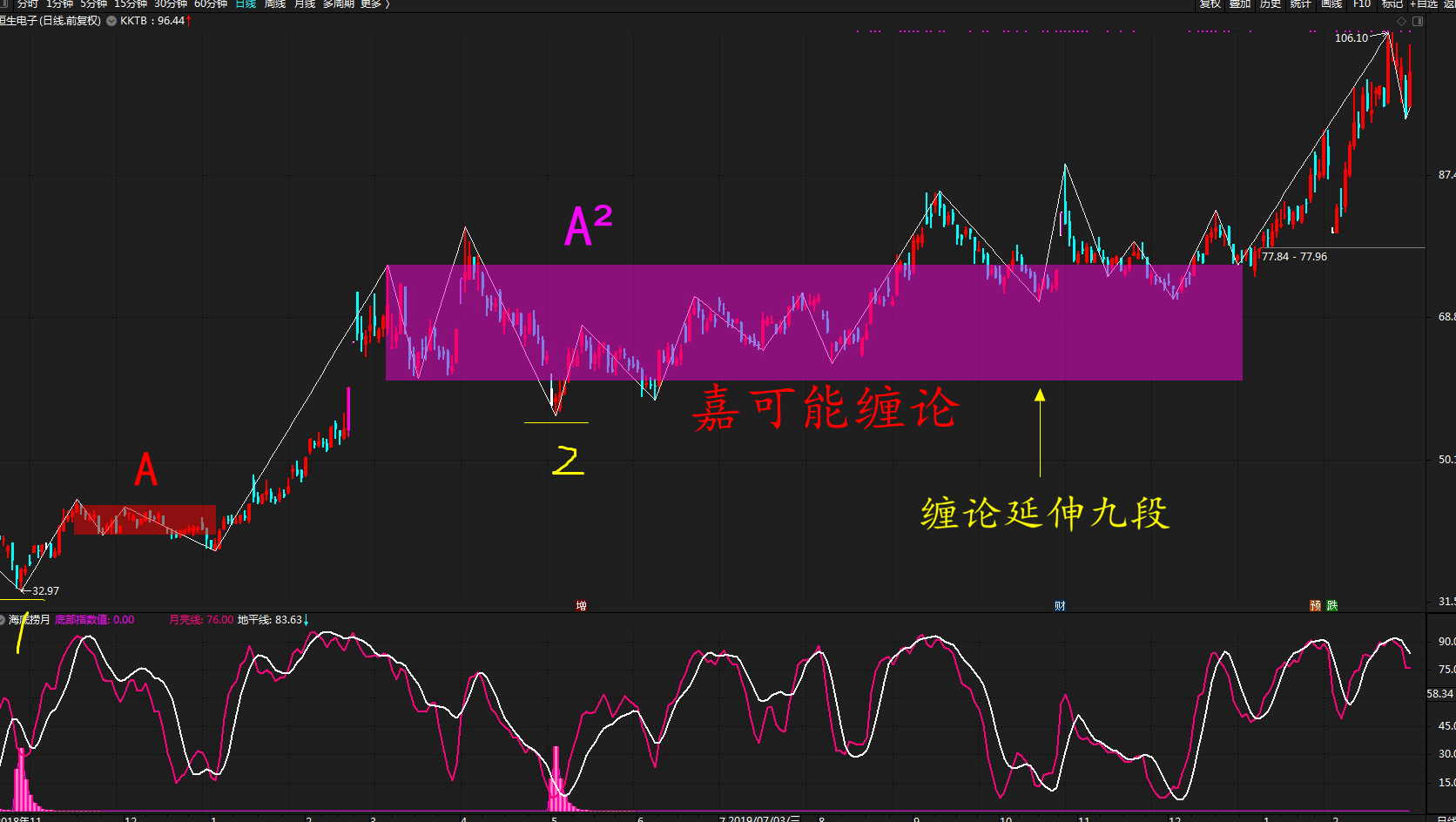
Task: Click the 77.84 - 77.96 price range label
Action: click(1294, 257)
